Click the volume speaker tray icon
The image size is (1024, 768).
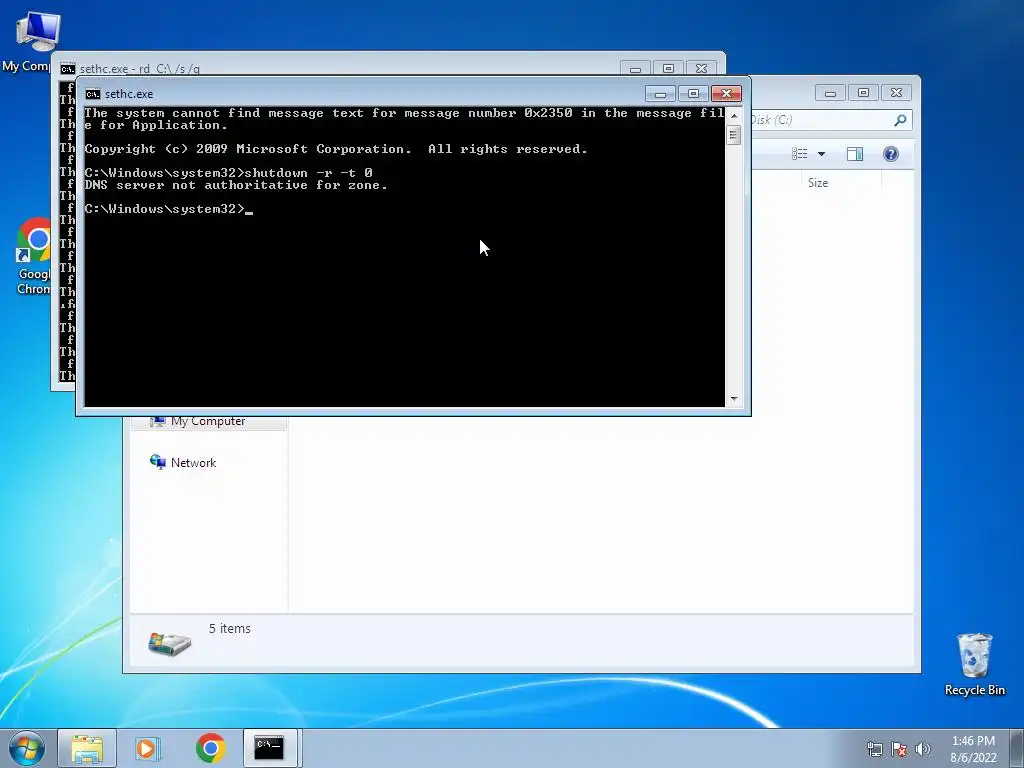[922, 749]
